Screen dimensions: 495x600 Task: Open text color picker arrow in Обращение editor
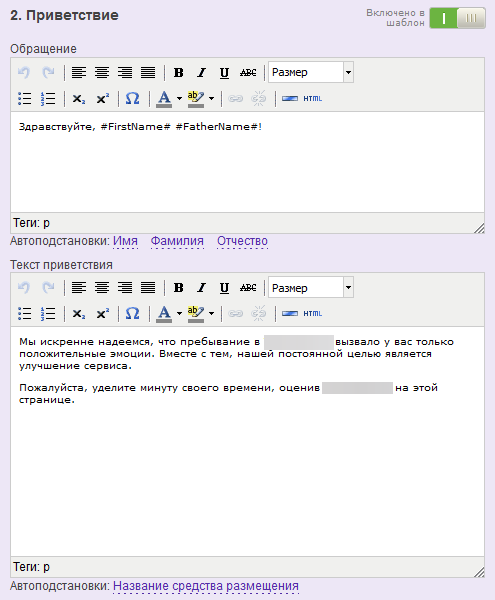click(x=179, y=99)
